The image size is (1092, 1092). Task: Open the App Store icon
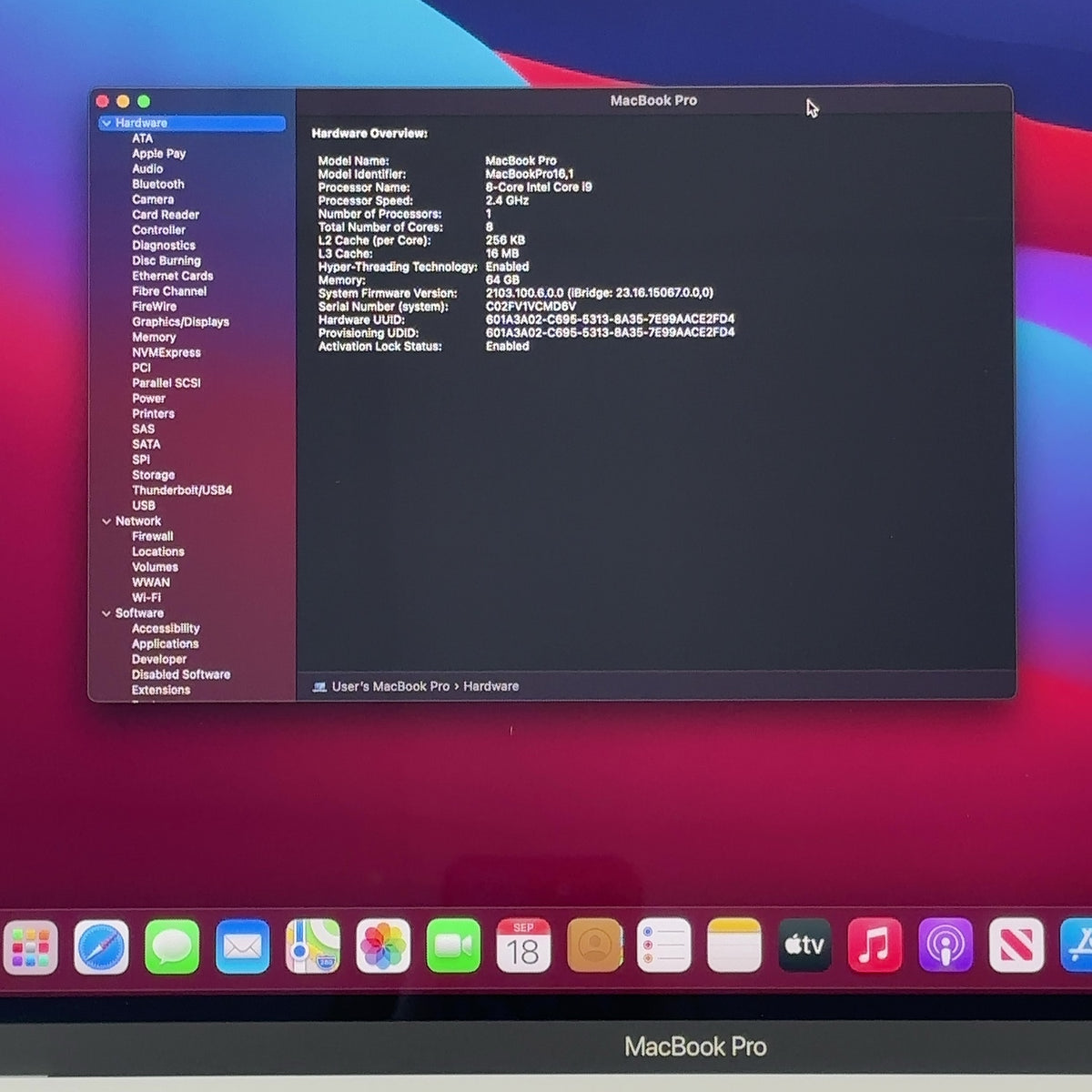tap(1076, 946)
